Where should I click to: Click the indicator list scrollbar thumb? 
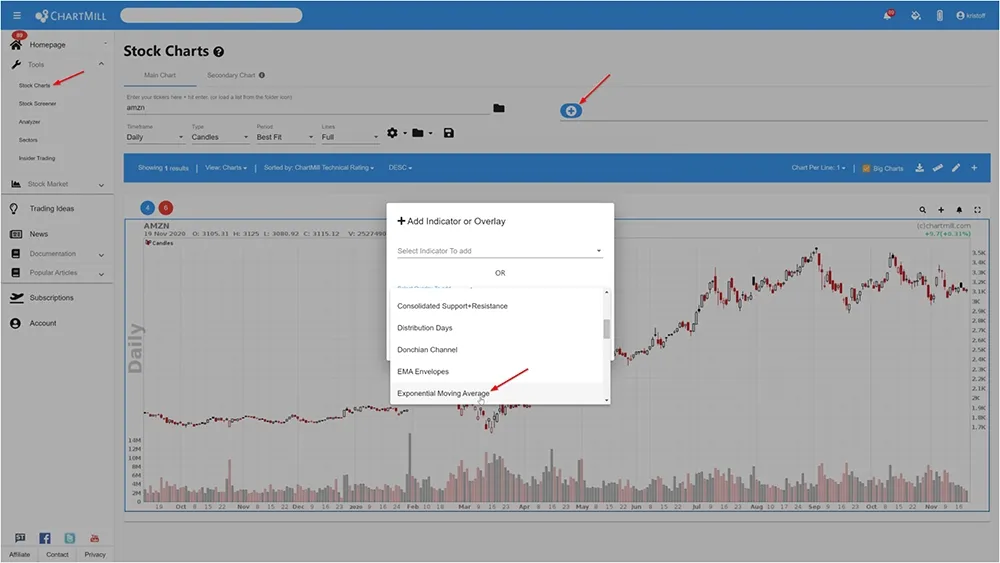607,329
